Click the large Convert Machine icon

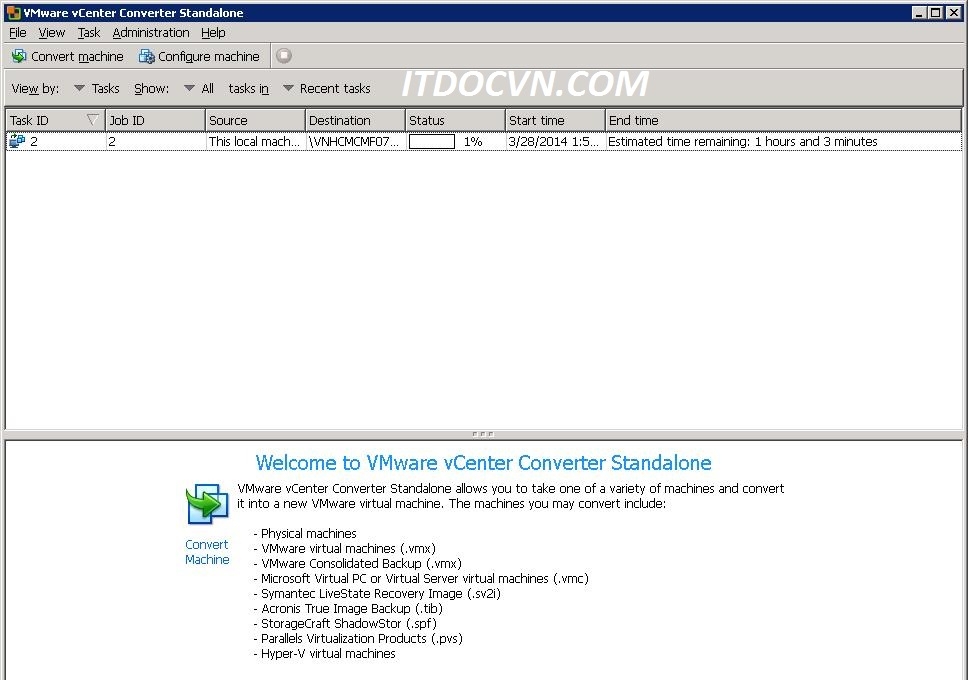207,504
